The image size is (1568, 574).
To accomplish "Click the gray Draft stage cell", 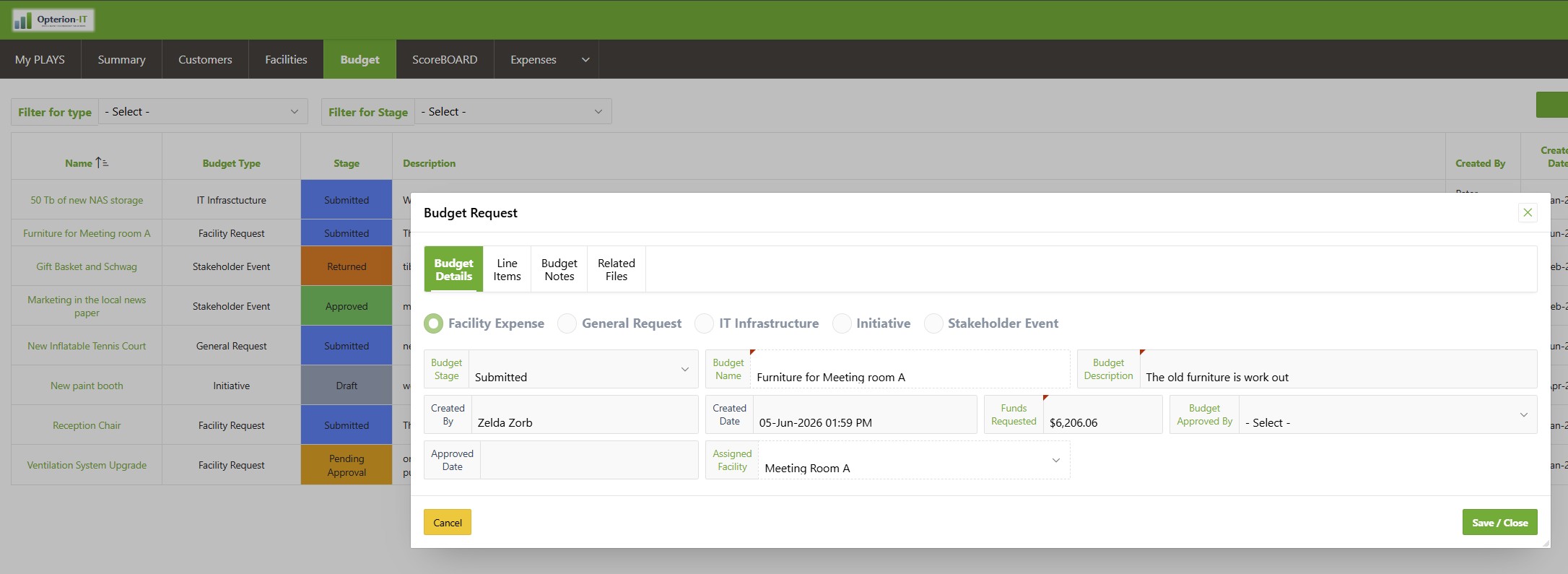I will click(x=347, y=386).
